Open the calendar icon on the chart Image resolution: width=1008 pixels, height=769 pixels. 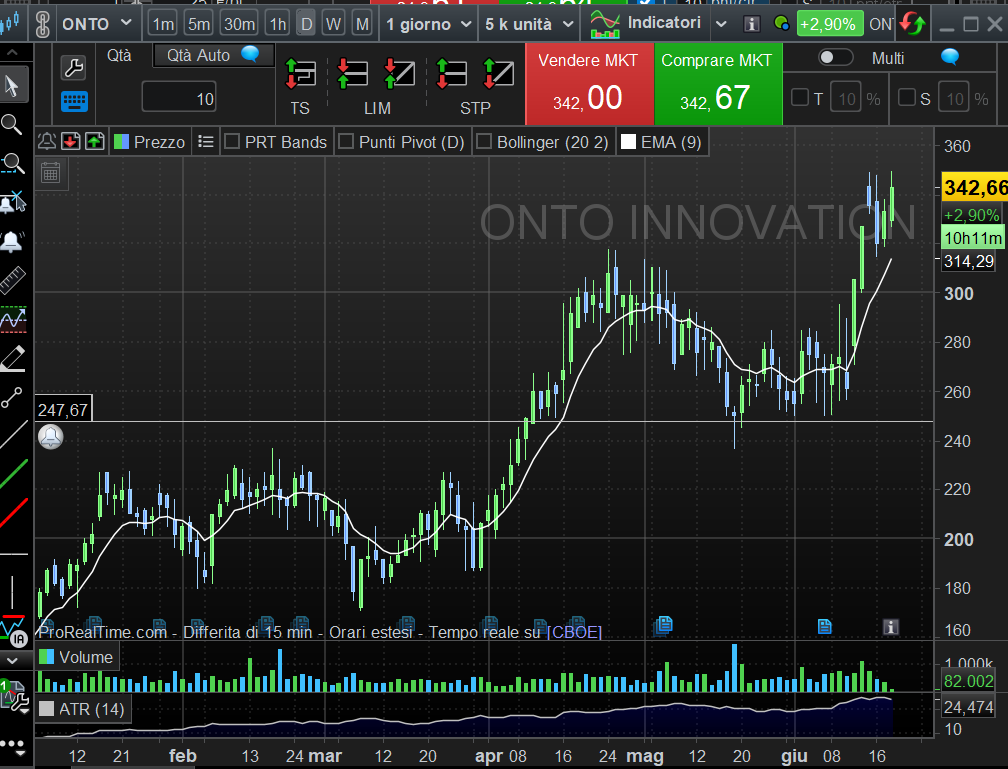[x=50, y=172]
